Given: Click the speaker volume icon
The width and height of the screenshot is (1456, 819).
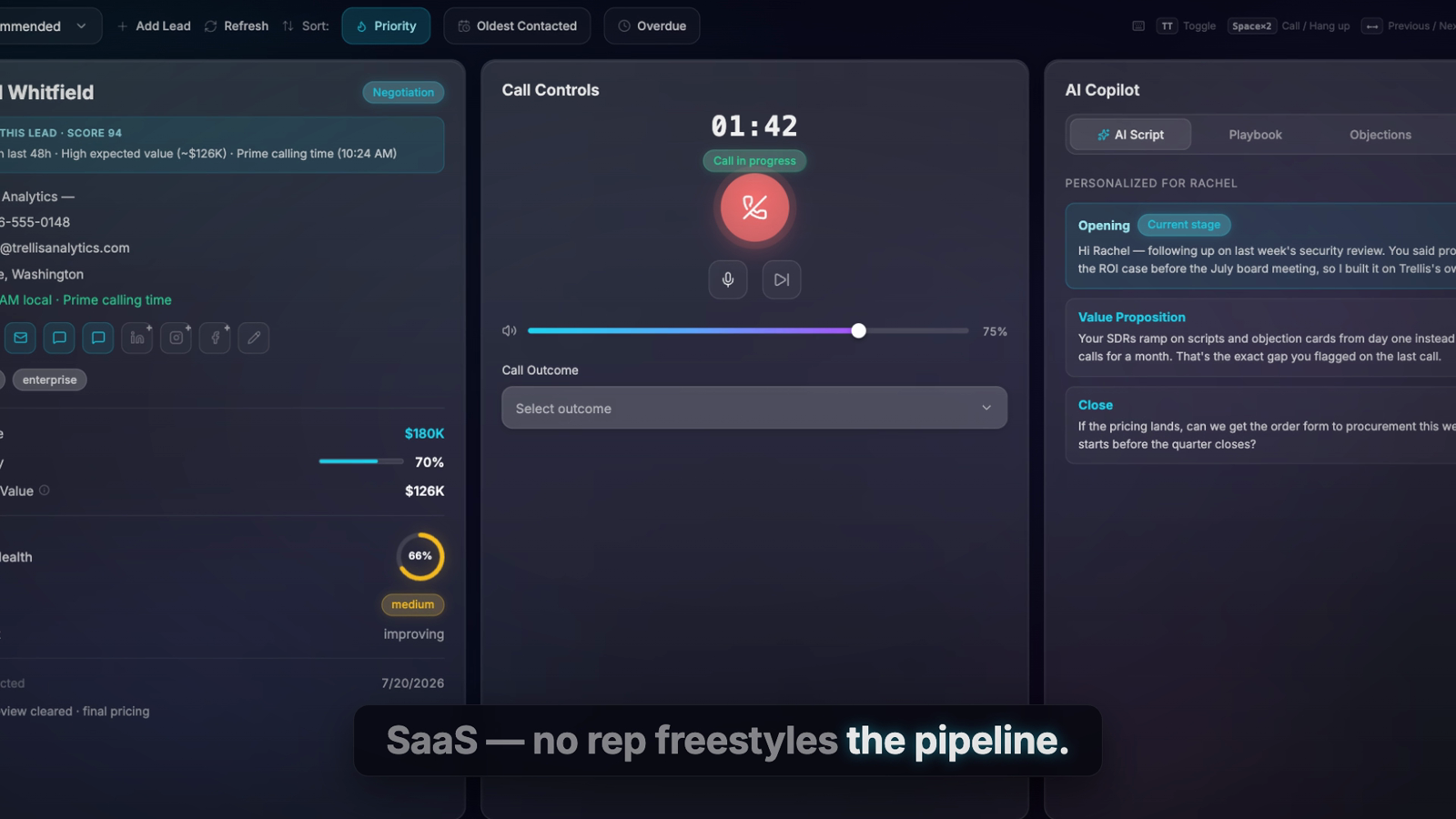Looking at the screenshot, I should coord(510,331).
